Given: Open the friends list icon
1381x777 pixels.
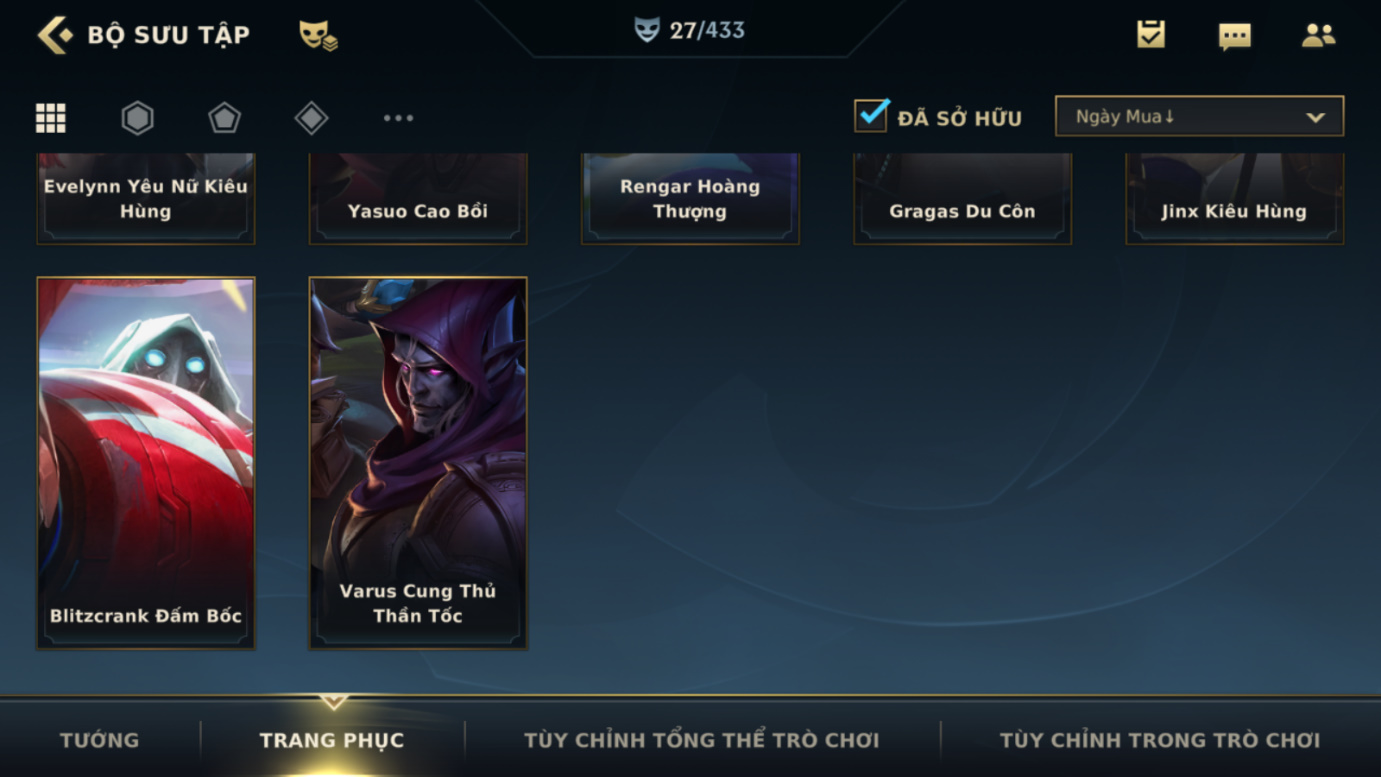Looking at the screenshot, I should 1319,35.
